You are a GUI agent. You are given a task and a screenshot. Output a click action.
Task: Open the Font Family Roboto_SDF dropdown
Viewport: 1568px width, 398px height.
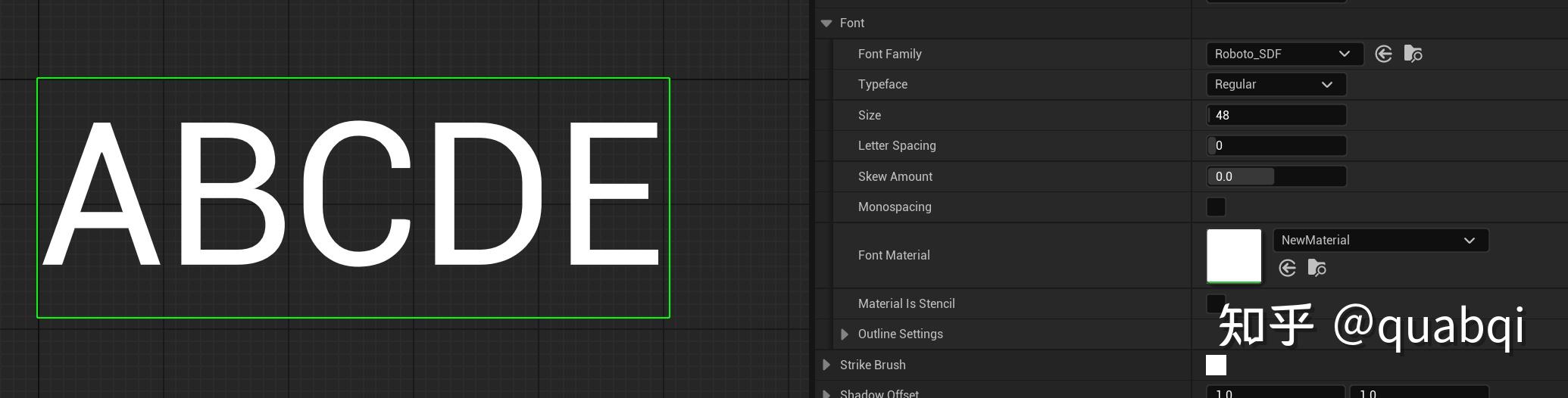(1284, 54)
